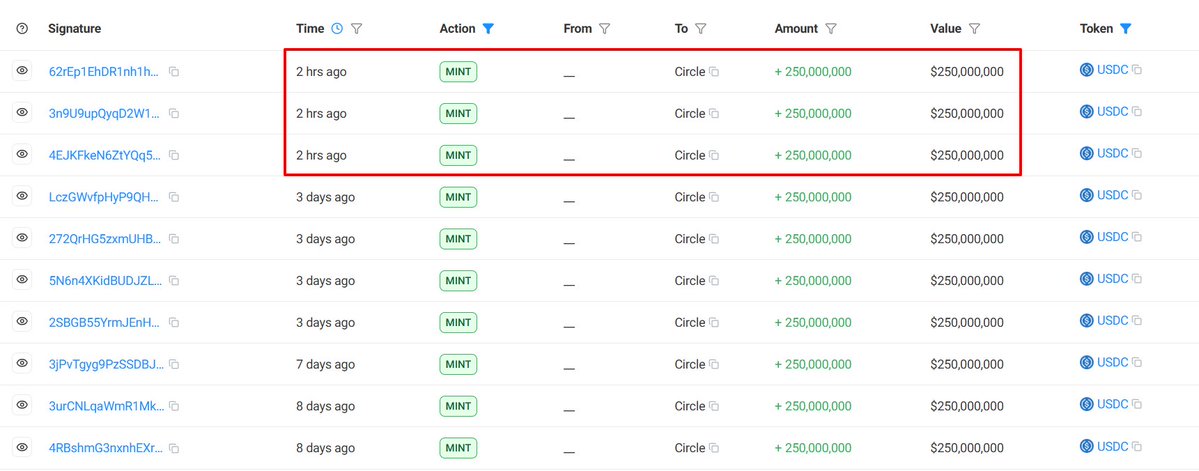Toggle eye icon for 62rEp1EhDR1nh1h row

pyautogui.click(x=22, y=71)
